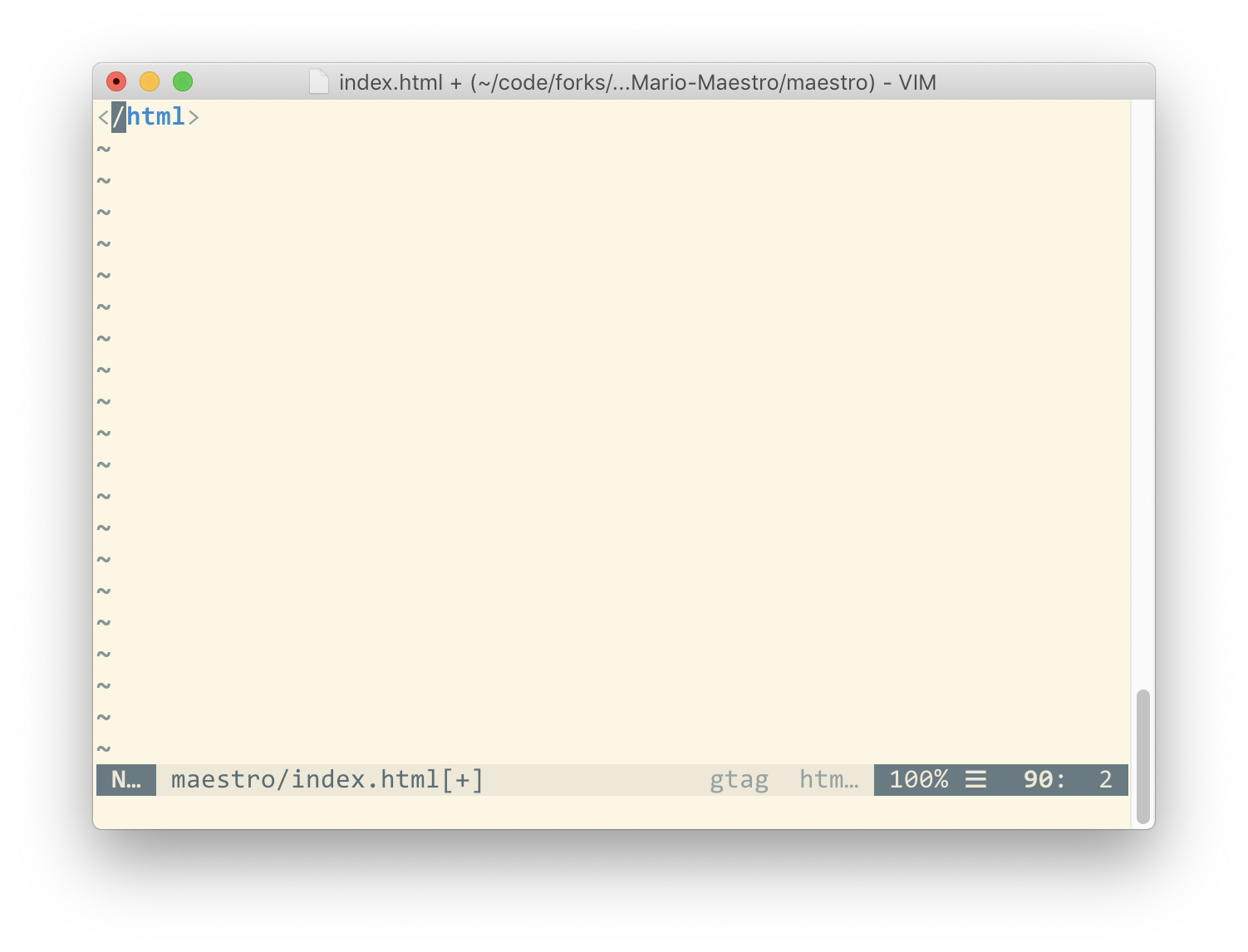
Task: Click a tilde in the middle of the buffer
Action: coord(103,433)
